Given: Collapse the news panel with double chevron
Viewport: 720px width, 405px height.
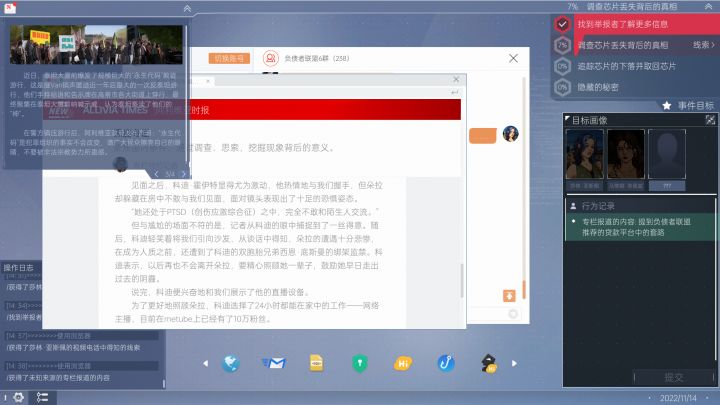Looking at the screenshot, I should pyautogui.click(x=187, y=8).
